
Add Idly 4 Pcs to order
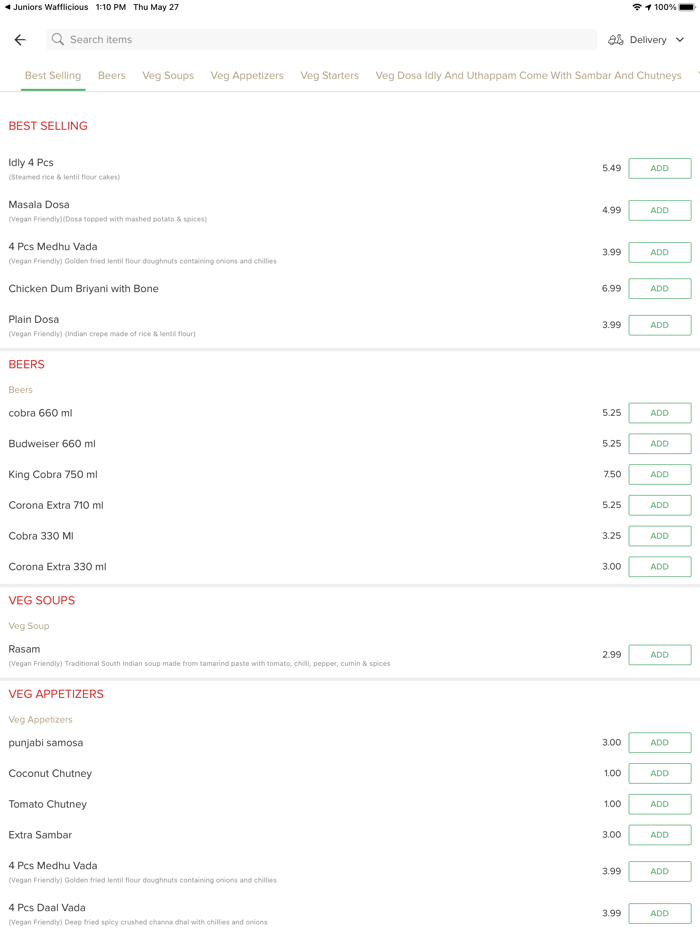[x=659, y=169]
